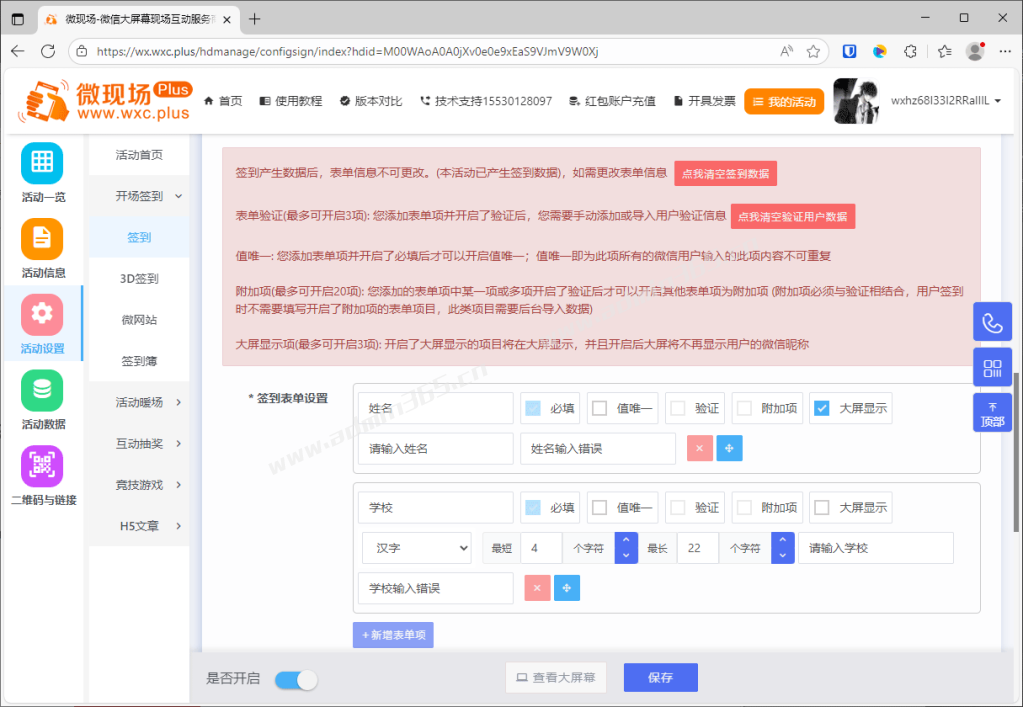Select the 活动信息 document icon
Screen dimensions: 1023x707
coord(41,239)
